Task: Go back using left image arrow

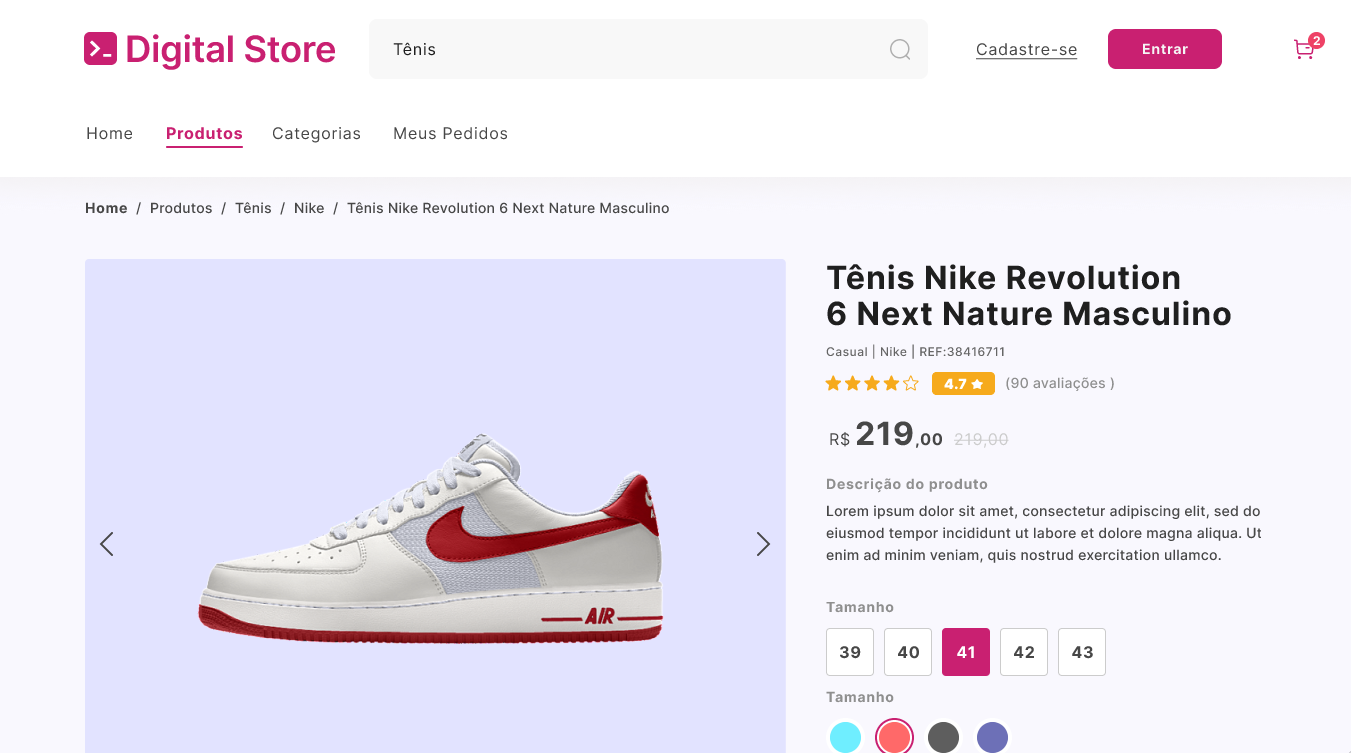Action: click(107, 544)
